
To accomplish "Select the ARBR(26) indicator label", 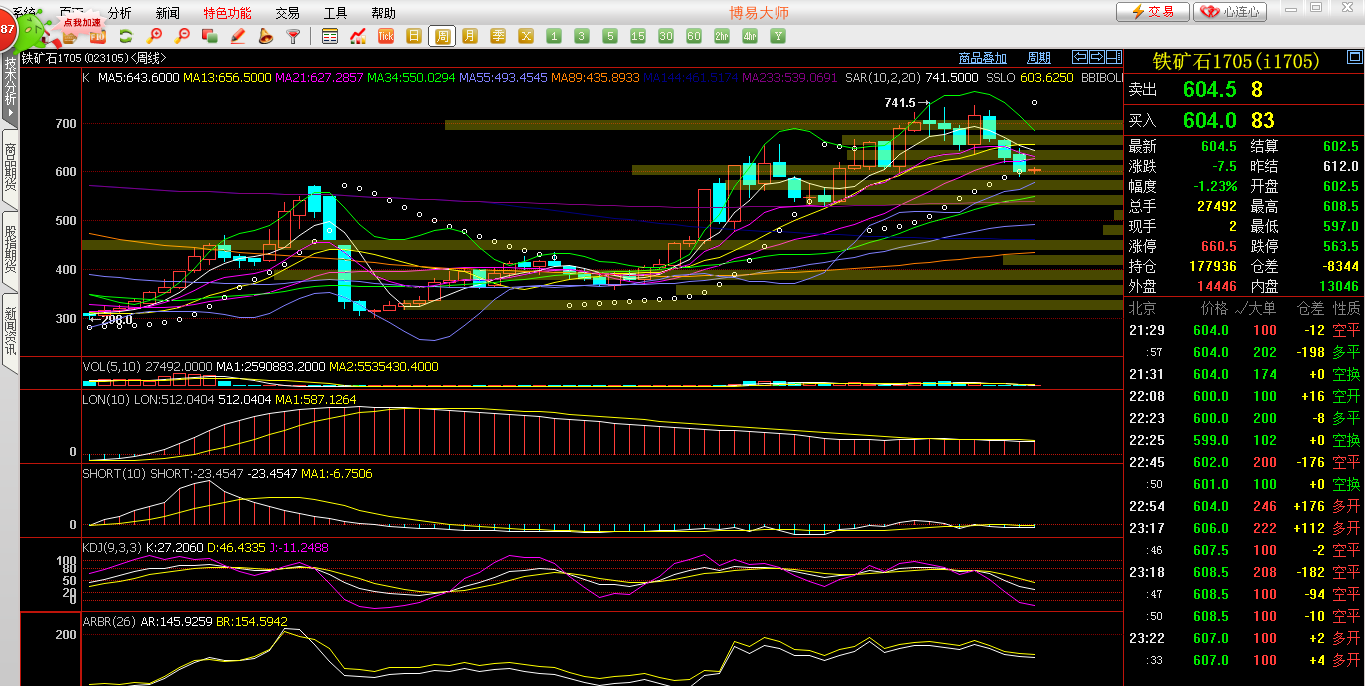I will click(109, 621).
